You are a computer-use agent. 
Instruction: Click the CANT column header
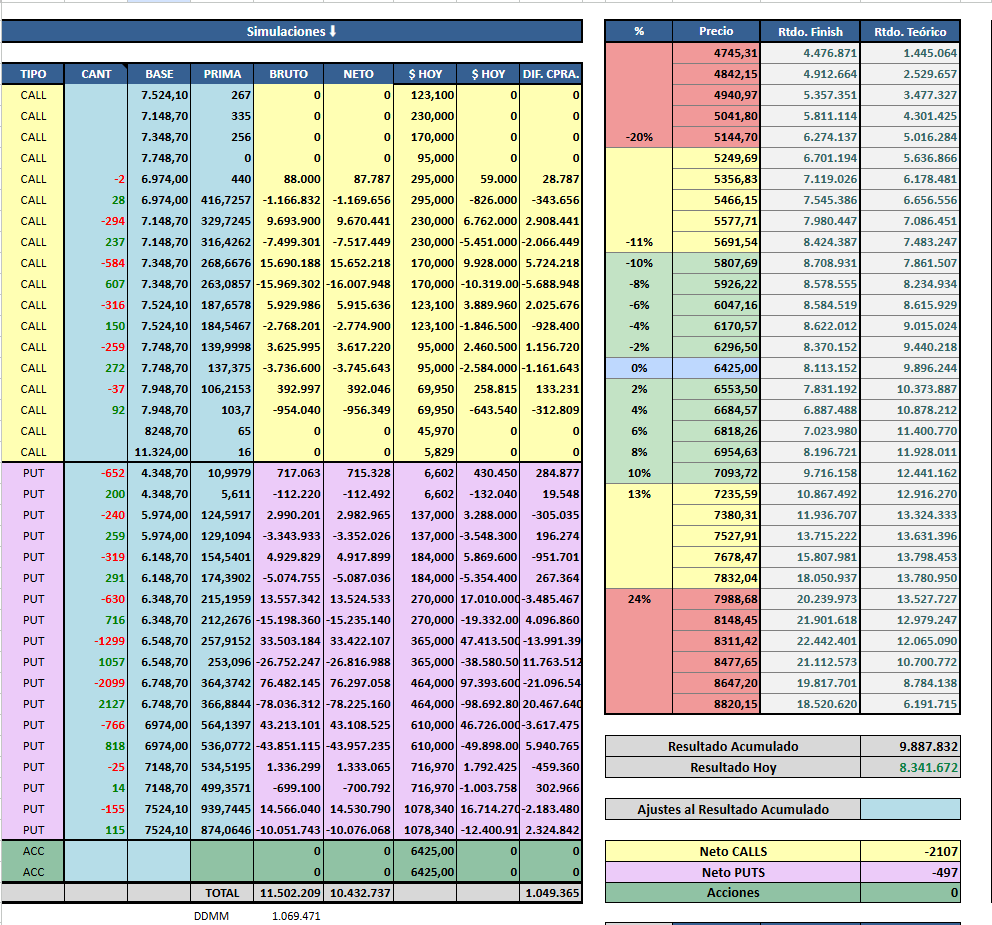coord(96,74)
